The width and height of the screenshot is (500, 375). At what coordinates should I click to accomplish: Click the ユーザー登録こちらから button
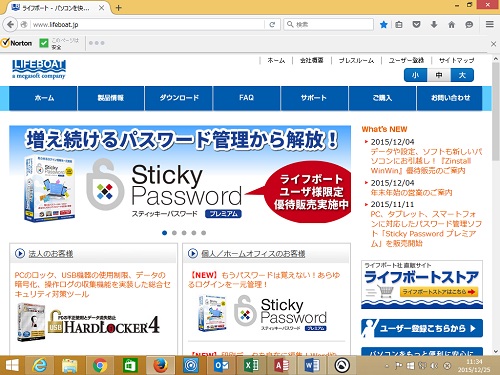tap(422, 328)
